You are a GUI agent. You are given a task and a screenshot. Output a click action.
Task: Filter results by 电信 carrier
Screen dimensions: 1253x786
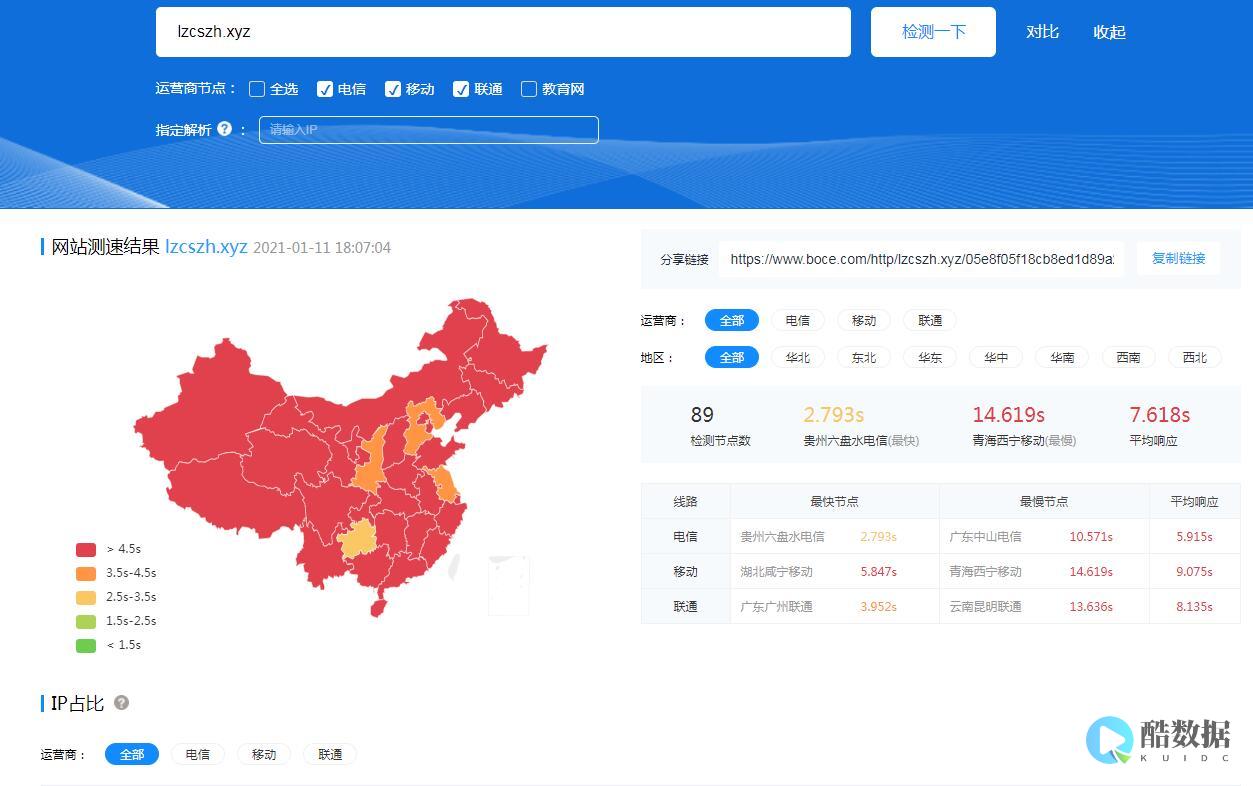[x=797, y=320]
